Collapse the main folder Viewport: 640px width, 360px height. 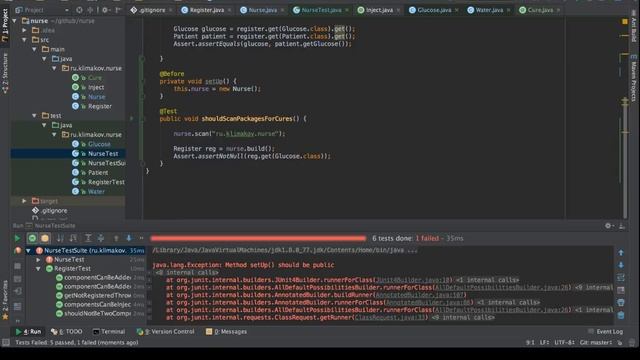35,49
